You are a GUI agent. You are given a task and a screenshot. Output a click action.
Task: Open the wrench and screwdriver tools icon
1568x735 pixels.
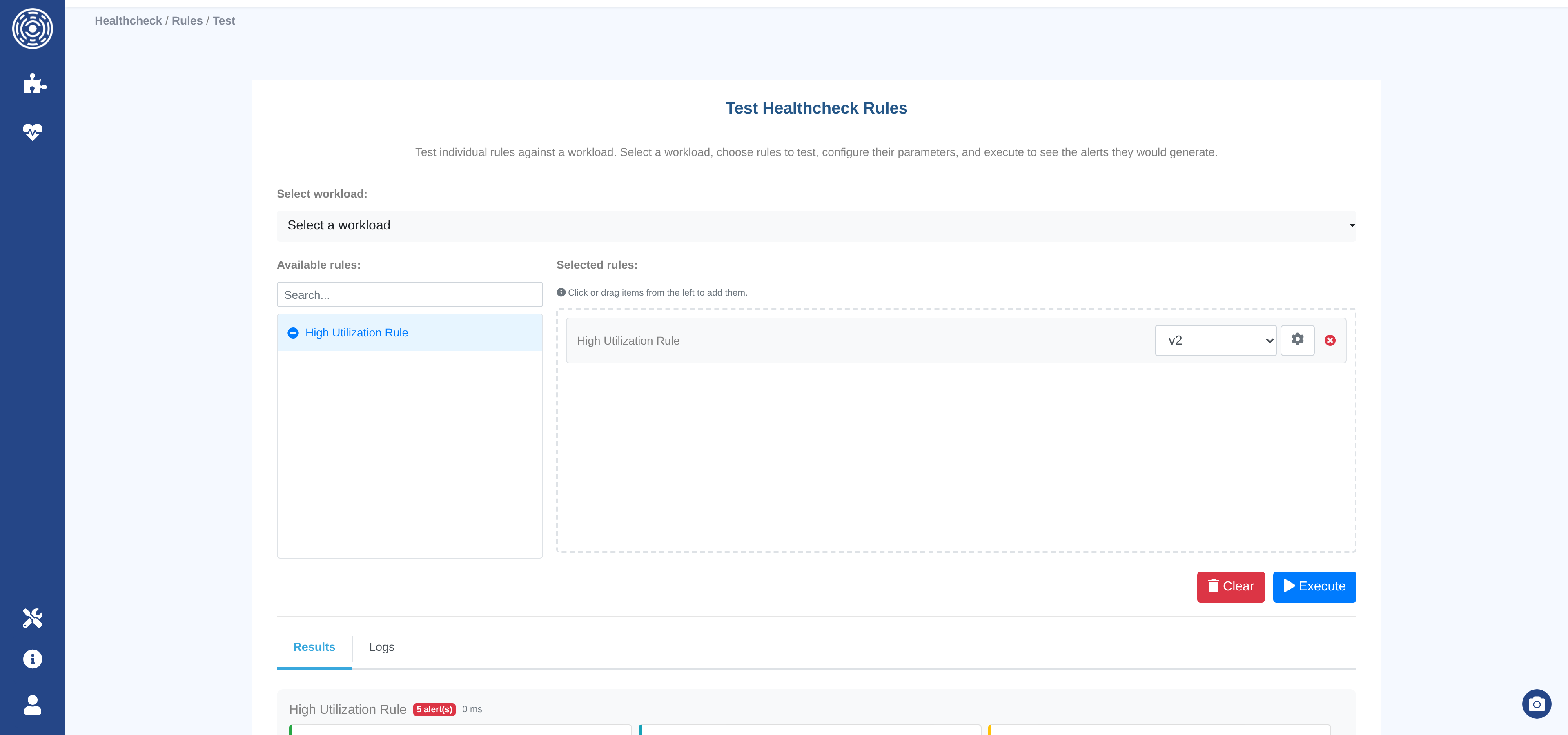point(32,617)
